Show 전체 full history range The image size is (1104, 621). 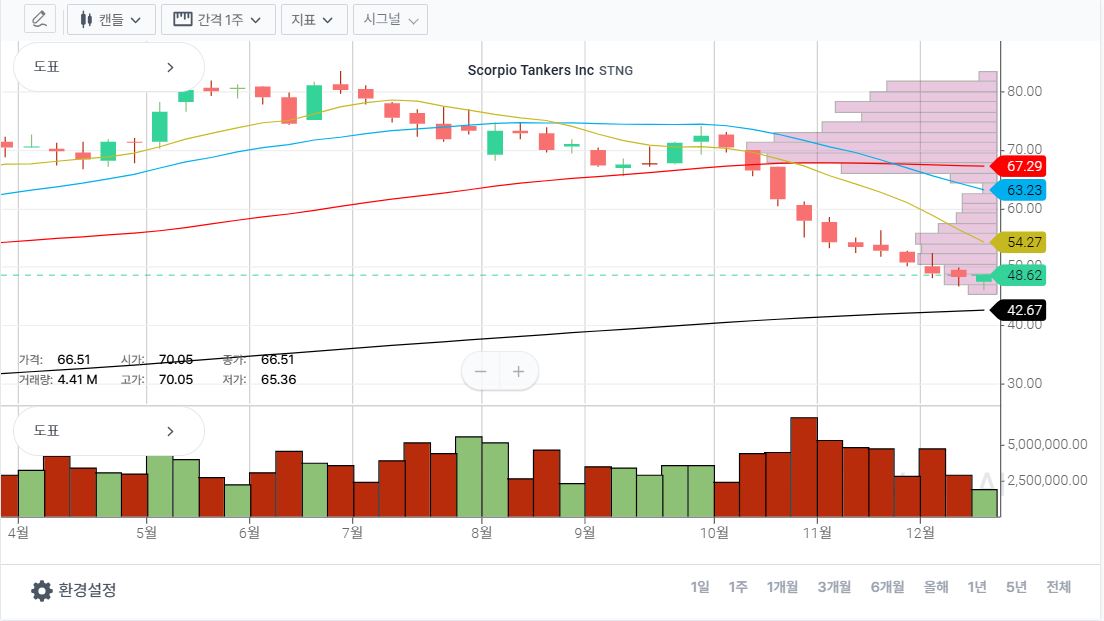(1058, 587)
